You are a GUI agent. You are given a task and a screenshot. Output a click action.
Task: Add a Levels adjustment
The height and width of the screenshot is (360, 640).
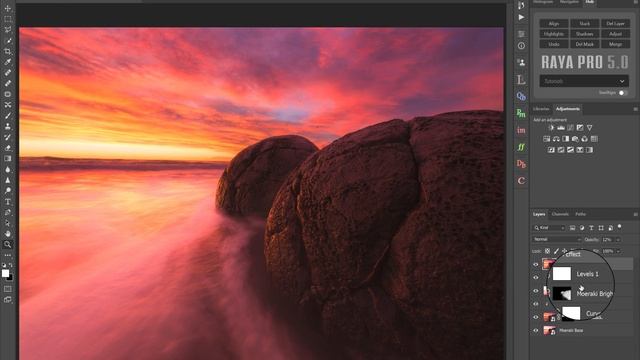point(561,128)
